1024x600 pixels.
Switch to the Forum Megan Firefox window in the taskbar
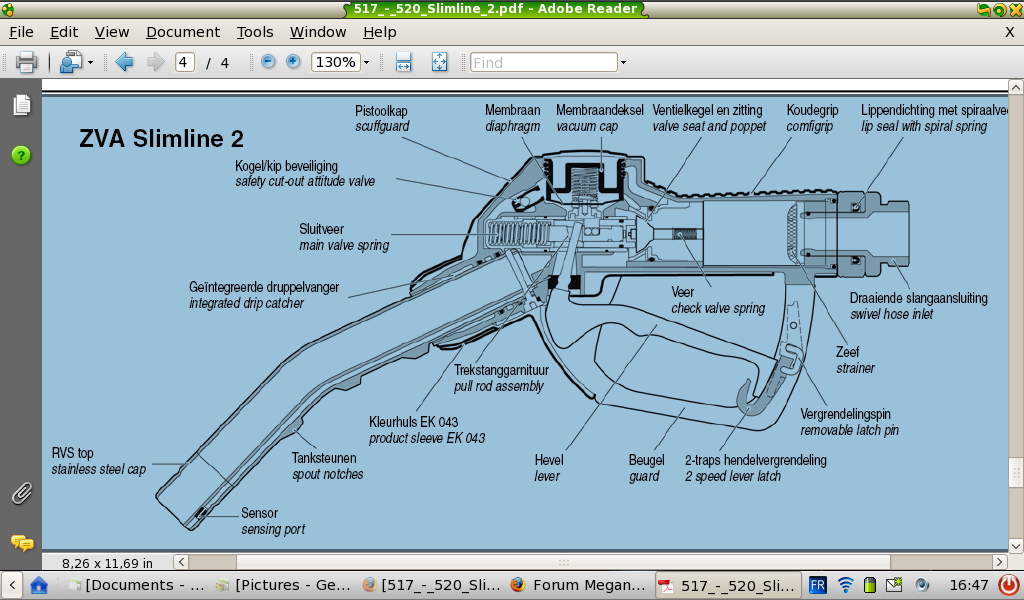(579, 585)
